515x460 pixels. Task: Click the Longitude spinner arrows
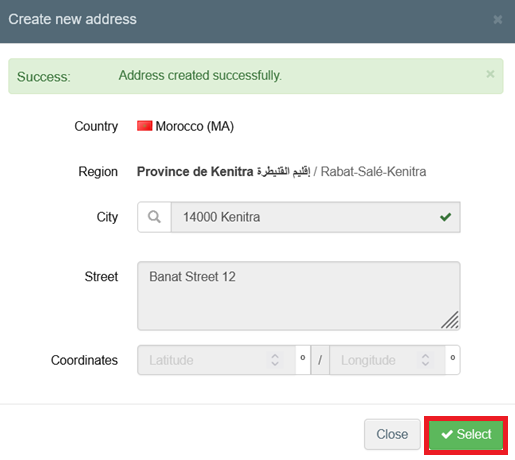pyautogui.click(x=425, y=360)
